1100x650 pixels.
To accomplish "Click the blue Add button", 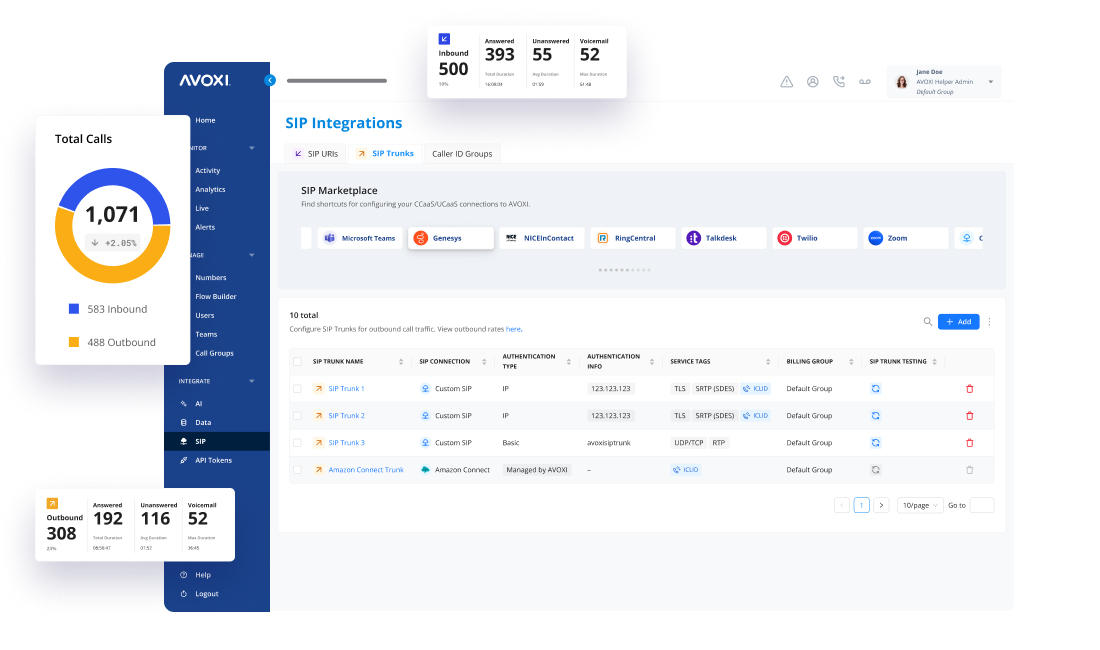I will [x=958, y=322].
